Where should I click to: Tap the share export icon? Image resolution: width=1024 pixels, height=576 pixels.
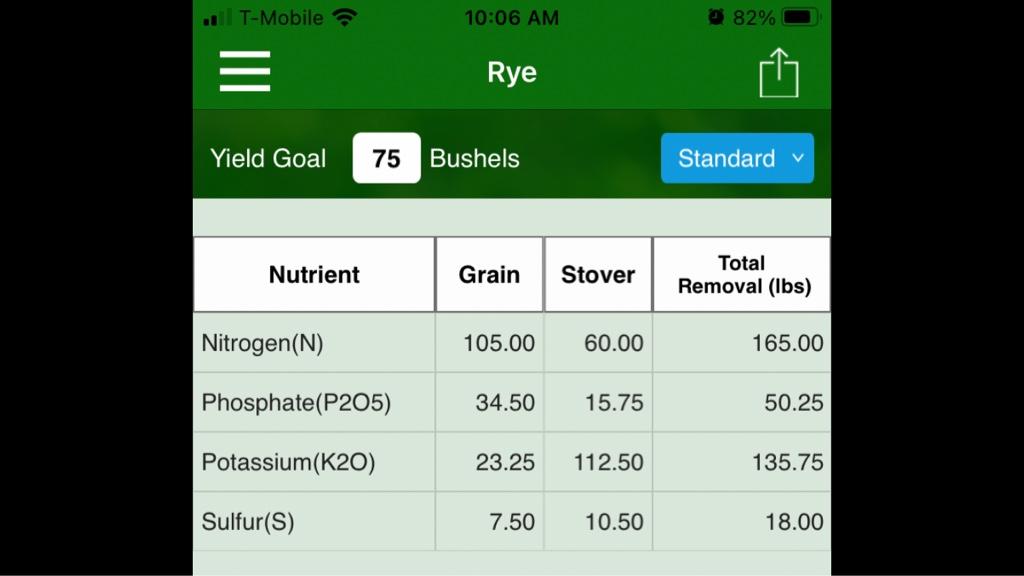pyautogui.click(x=778, y=72)
